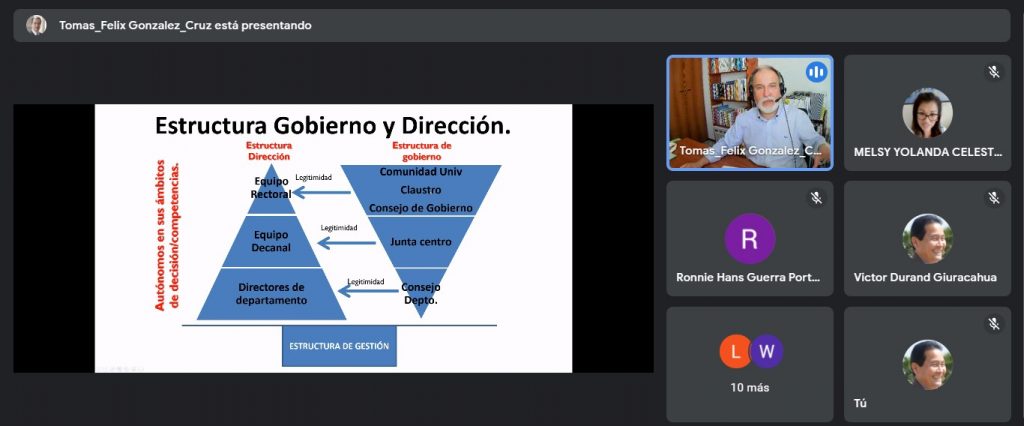Click the 'Victor Durand Giuracahua' name label
1024x426 pixels.
click(925, 277)
